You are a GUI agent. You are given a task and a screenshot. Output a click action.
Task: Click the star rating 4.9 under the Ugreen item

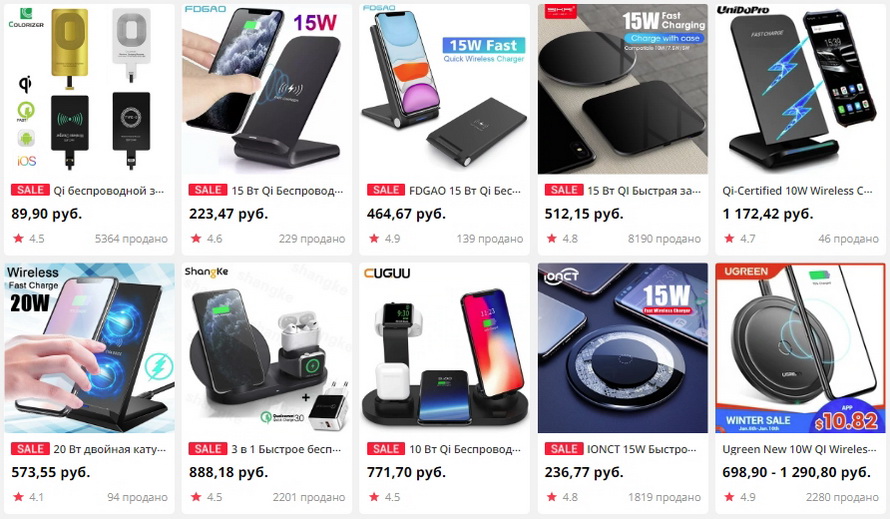(x=740, y=497)
